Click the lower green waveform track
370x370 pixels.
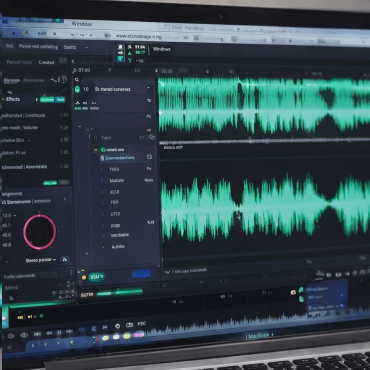tap(265, 207)
